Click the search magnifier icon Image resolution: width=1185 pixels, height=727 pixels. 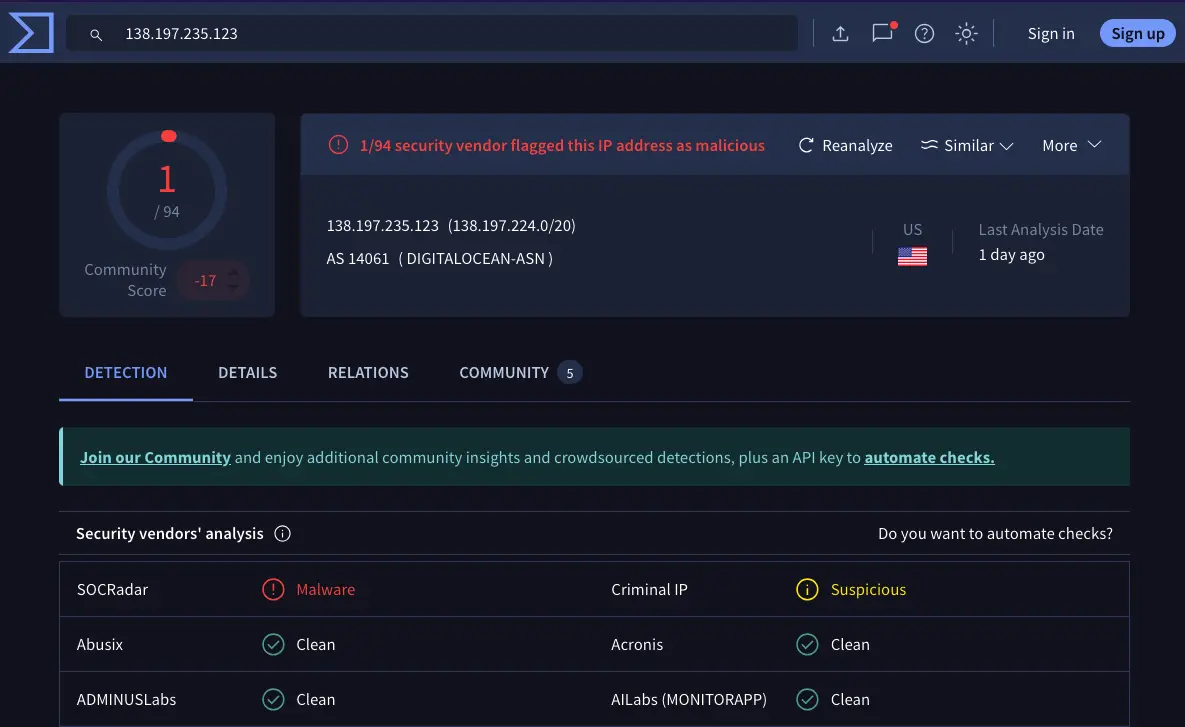pos(96,34)
